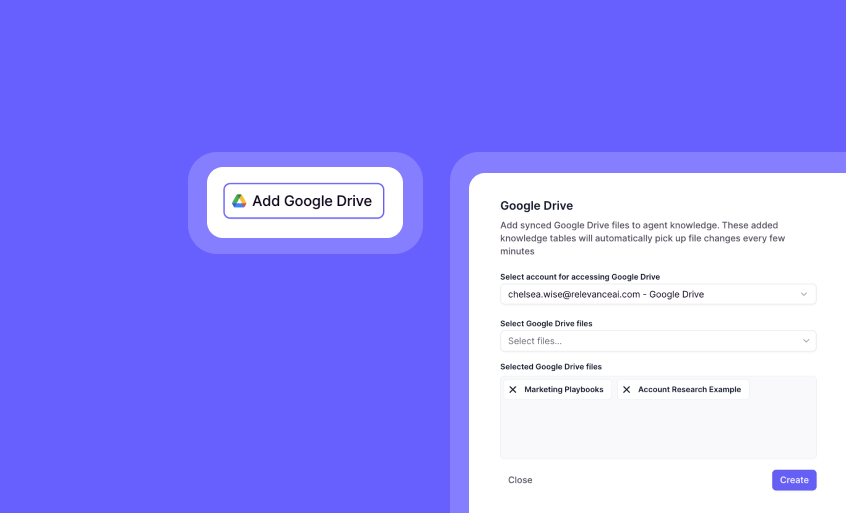Click the Create button
The height and width of the screenshot is (513, 846).
coord(794,480)
